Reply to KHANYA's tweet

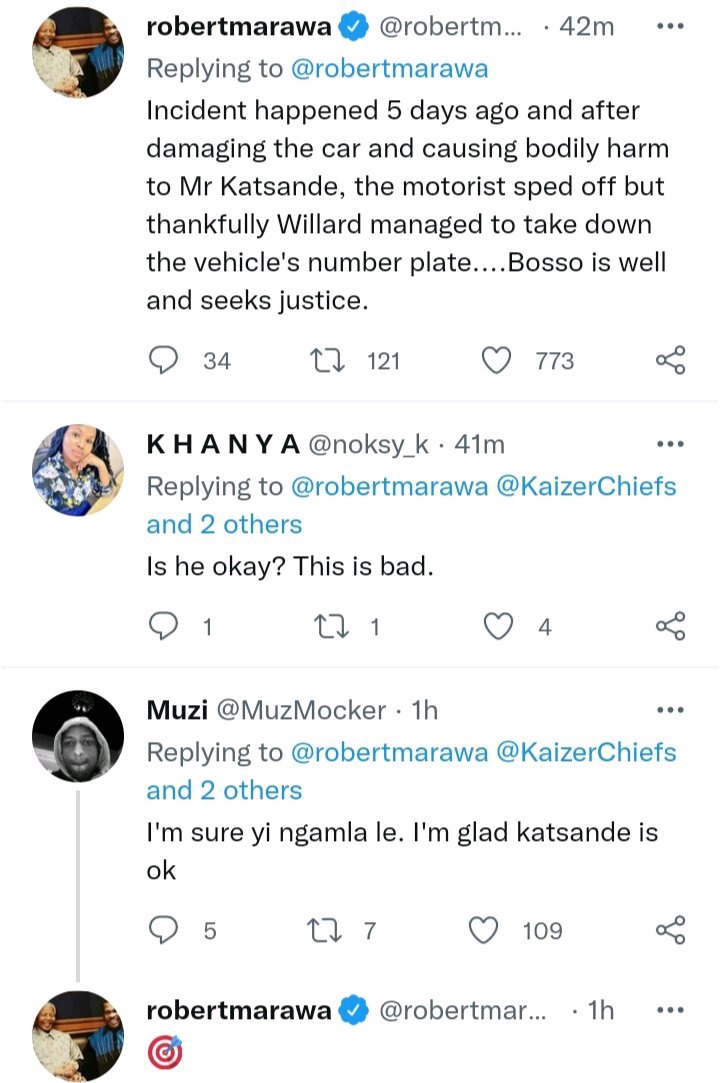[164, 626]
